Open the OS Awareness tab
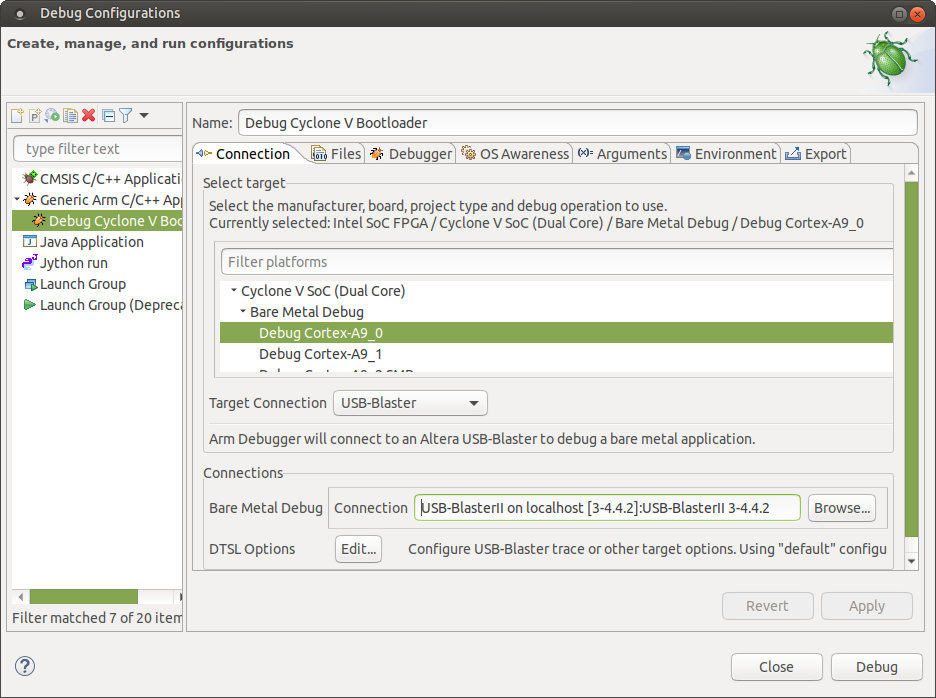 [x=515, y=153]
